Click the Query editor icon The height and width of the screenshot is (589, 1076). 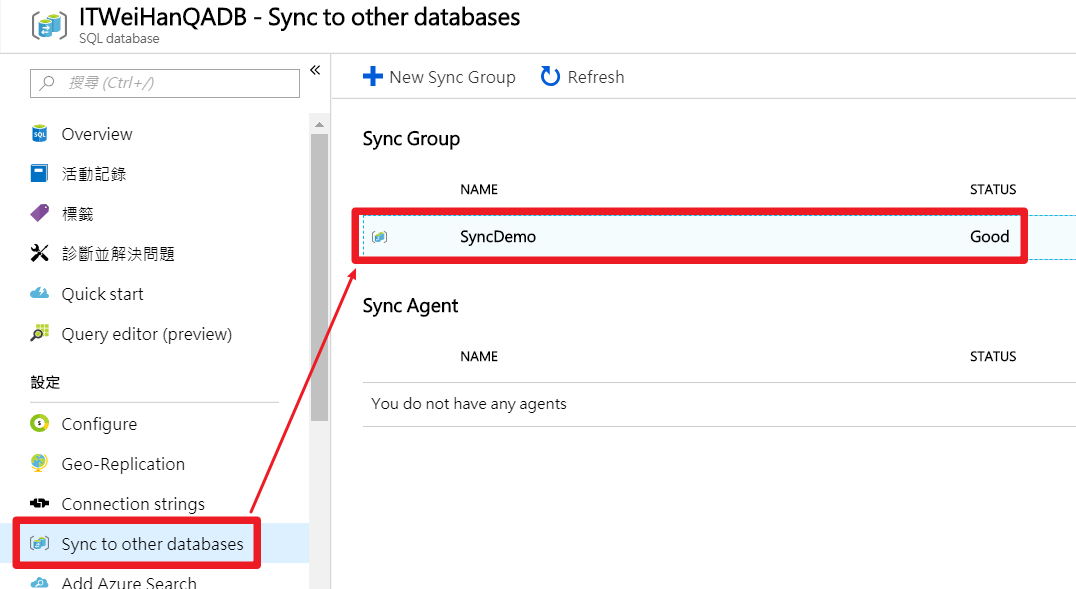40,333
